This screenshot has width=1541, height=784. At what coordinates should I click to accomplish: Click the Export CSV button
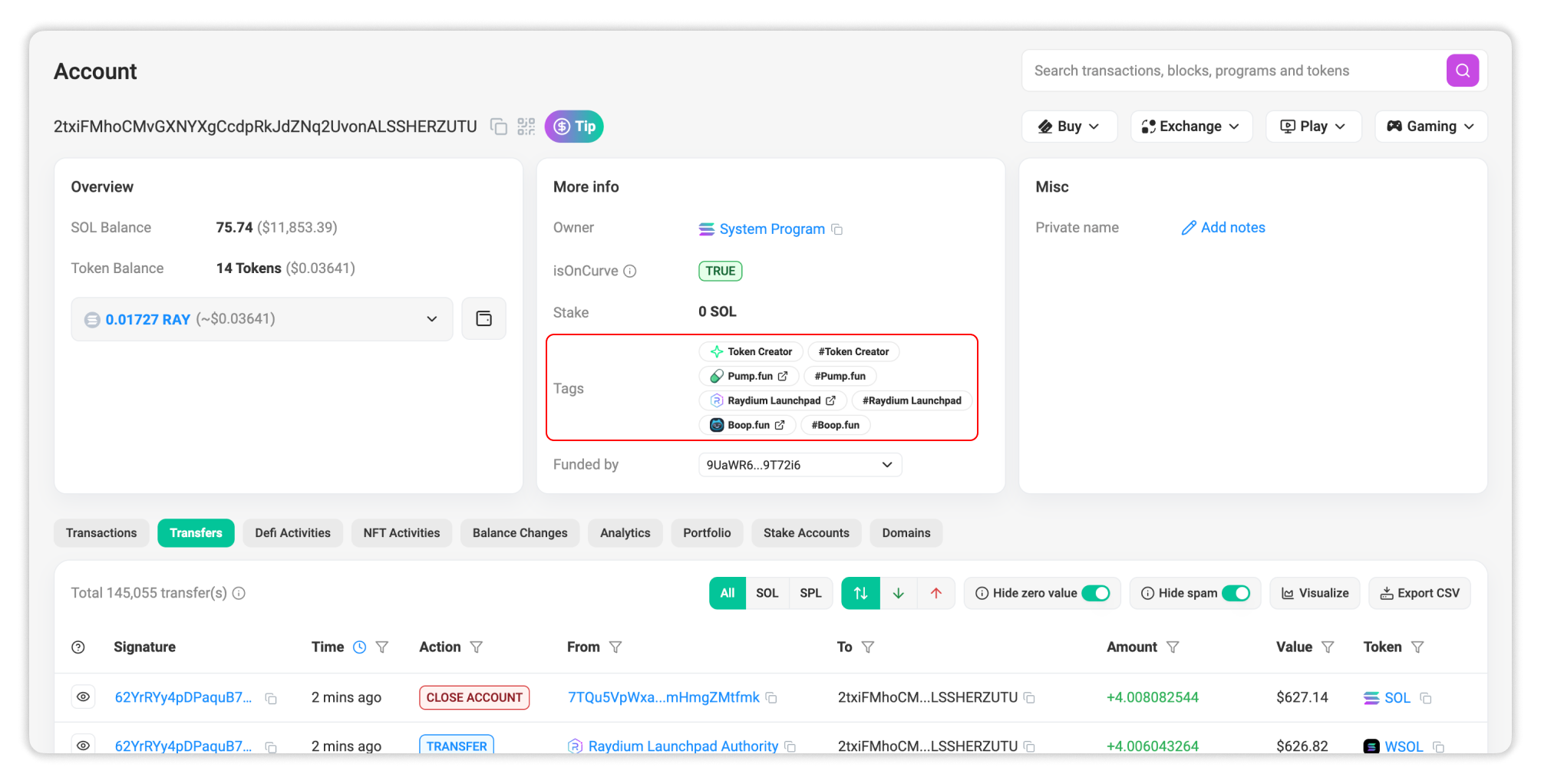(1420, 593)
